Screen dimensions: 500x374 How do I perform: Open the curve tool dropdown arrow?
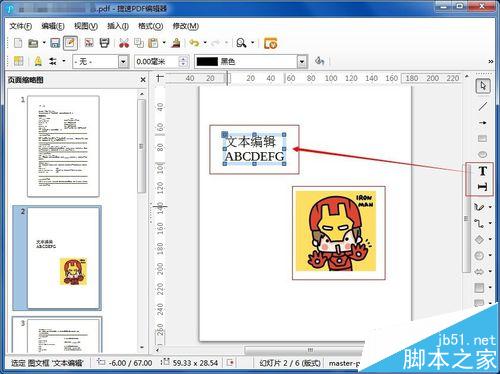coord(490,207)
